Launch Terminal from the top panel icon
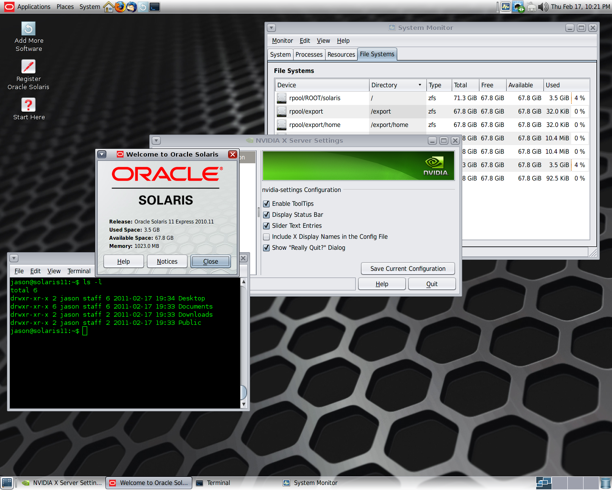The width and height of the screenshot is (612, 490). tap(155, 7)
